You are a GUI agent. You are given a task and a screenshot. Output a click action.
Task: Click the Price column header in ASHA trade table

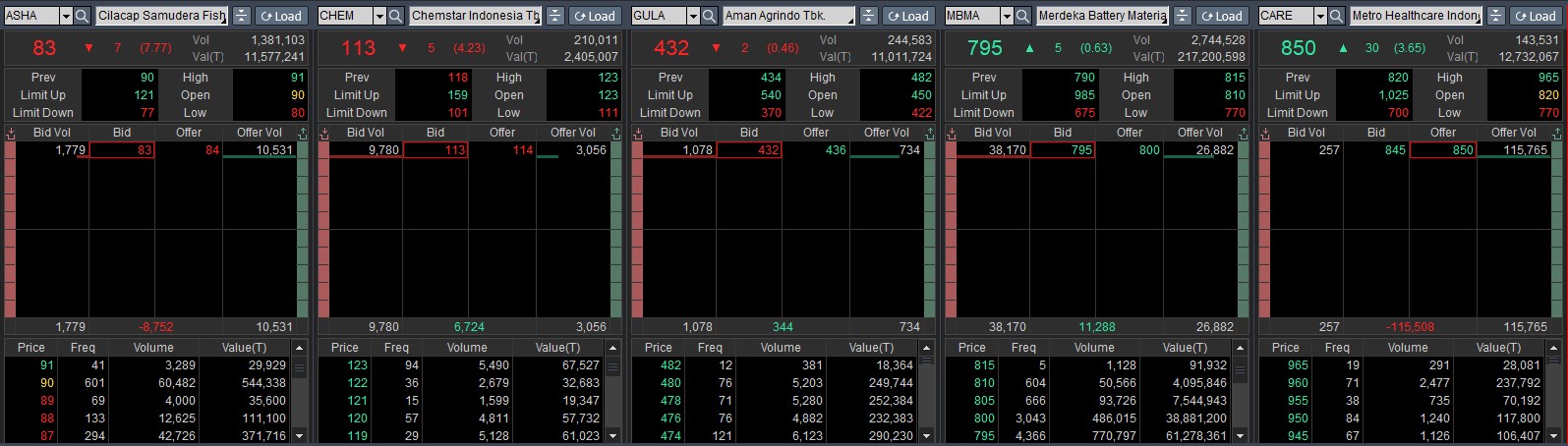(x=31, y=348)
